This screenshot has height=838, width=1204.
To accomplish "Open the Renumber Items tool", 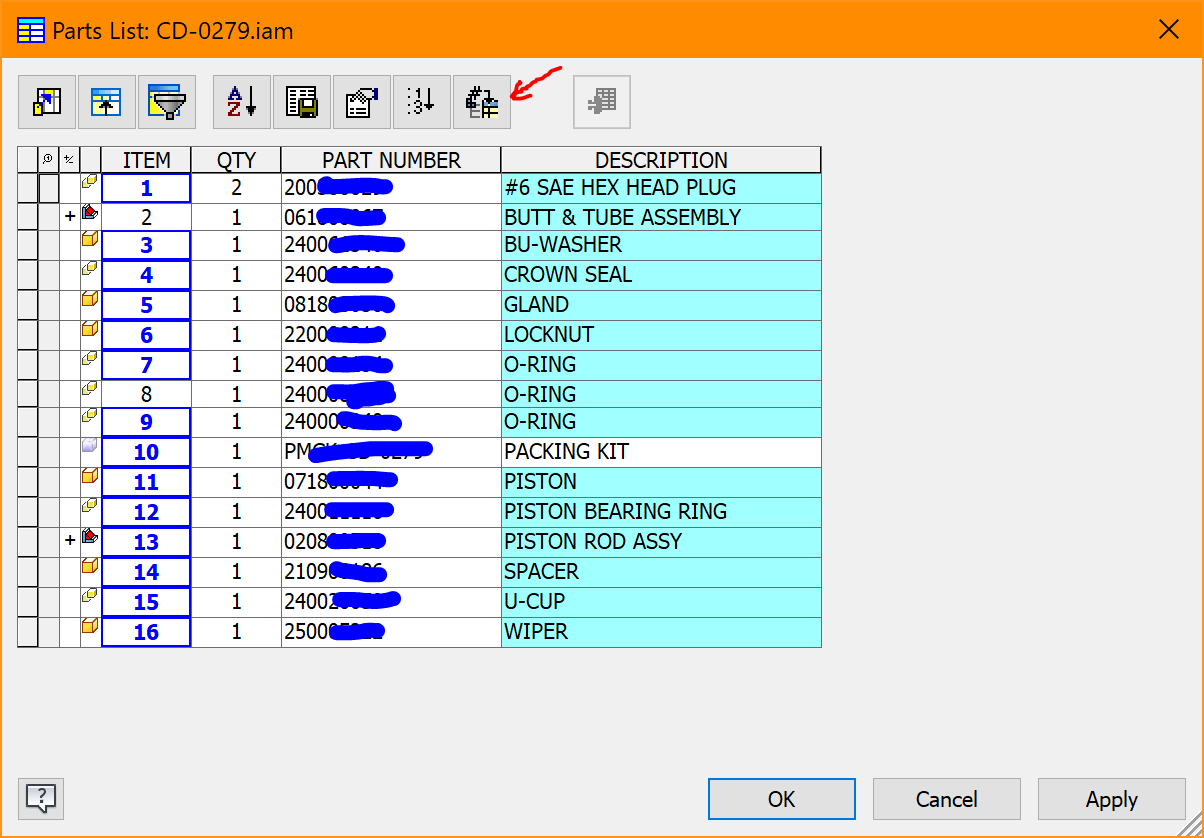I will [x=421, y=101].
